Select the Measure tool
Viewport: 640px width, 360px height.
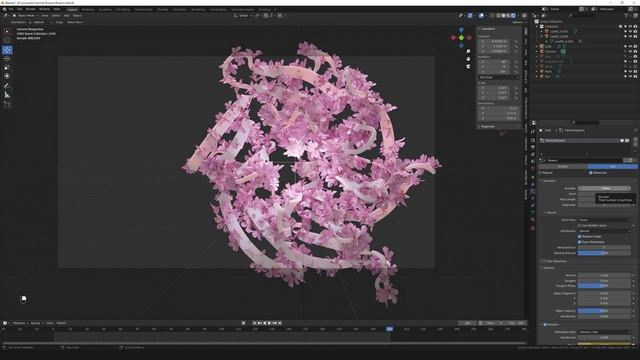pyautogui.click(x=7, y=95)
